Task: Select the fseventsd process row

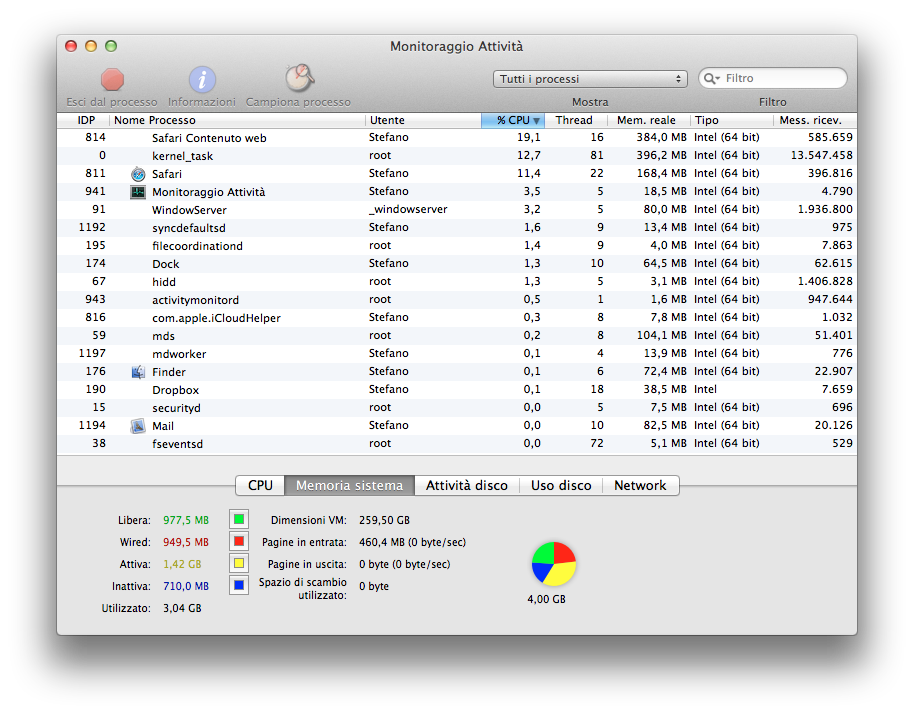Action: pos(456,444)
